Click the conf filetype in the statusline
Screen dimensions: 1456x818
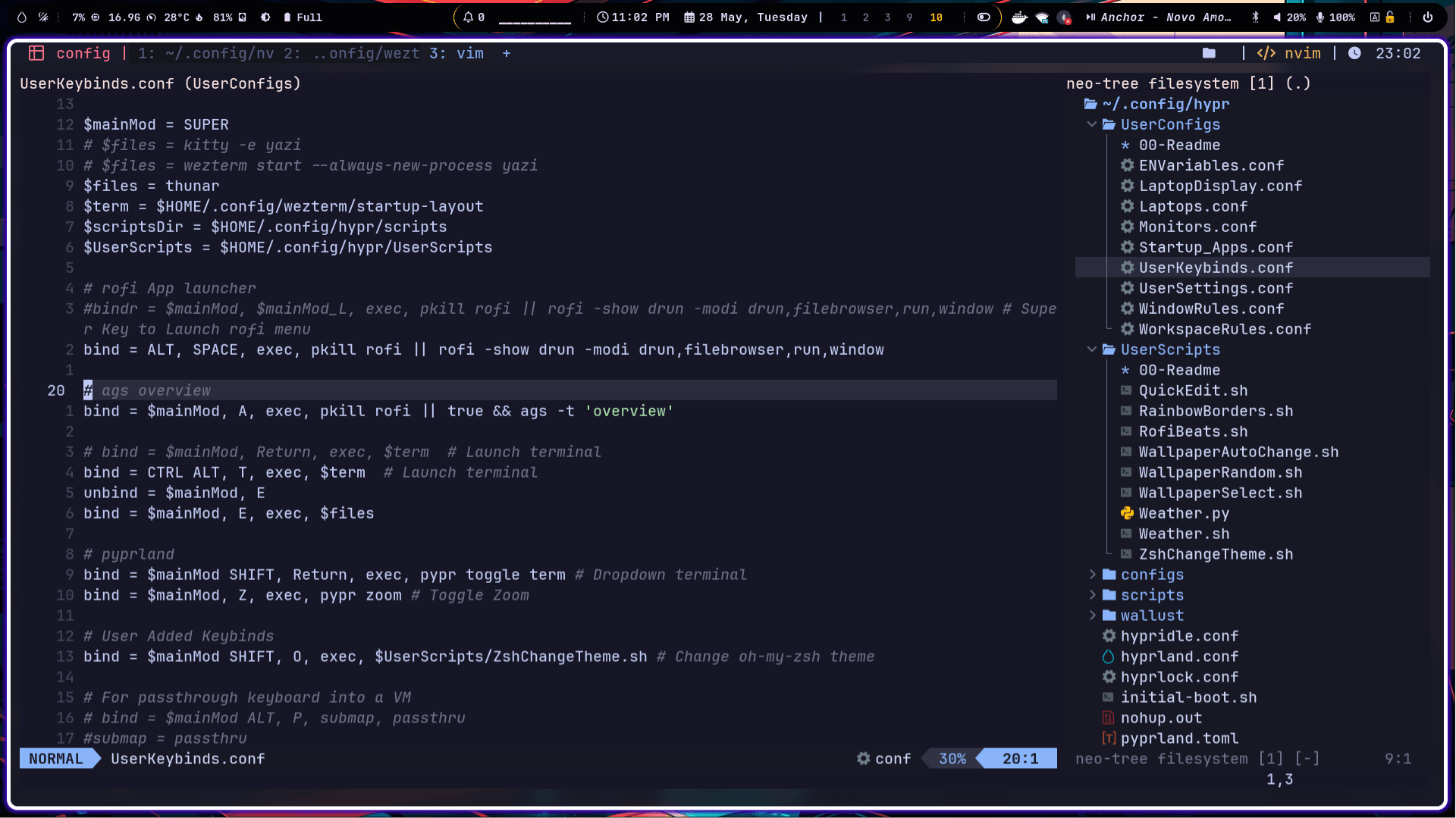pyautogui.click(x=883, y=759)
